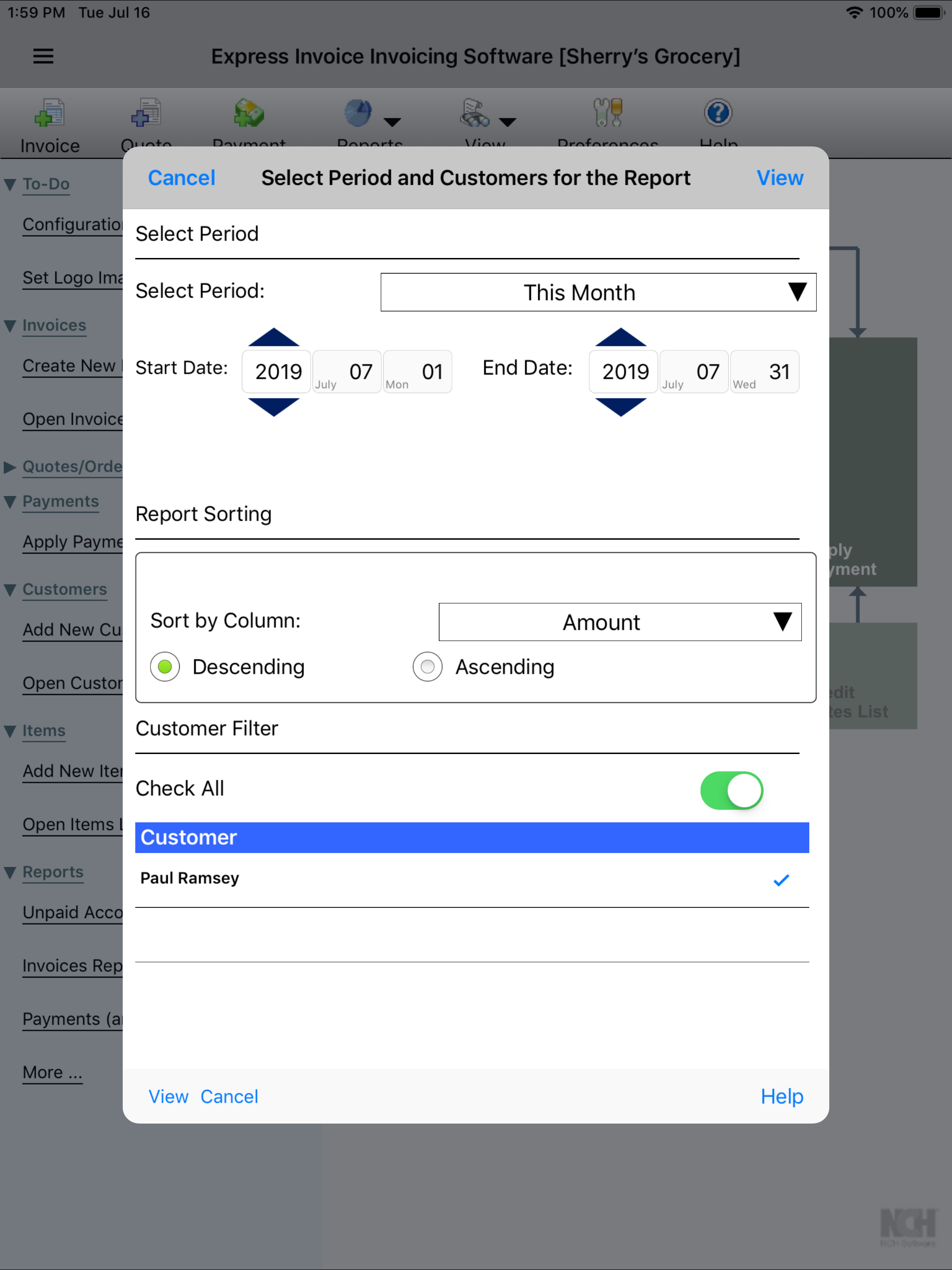Image resolution: width=952 pixels, height=1270 pixels.
Task: Open the Preferences tools icon
Action: (608, 113)
